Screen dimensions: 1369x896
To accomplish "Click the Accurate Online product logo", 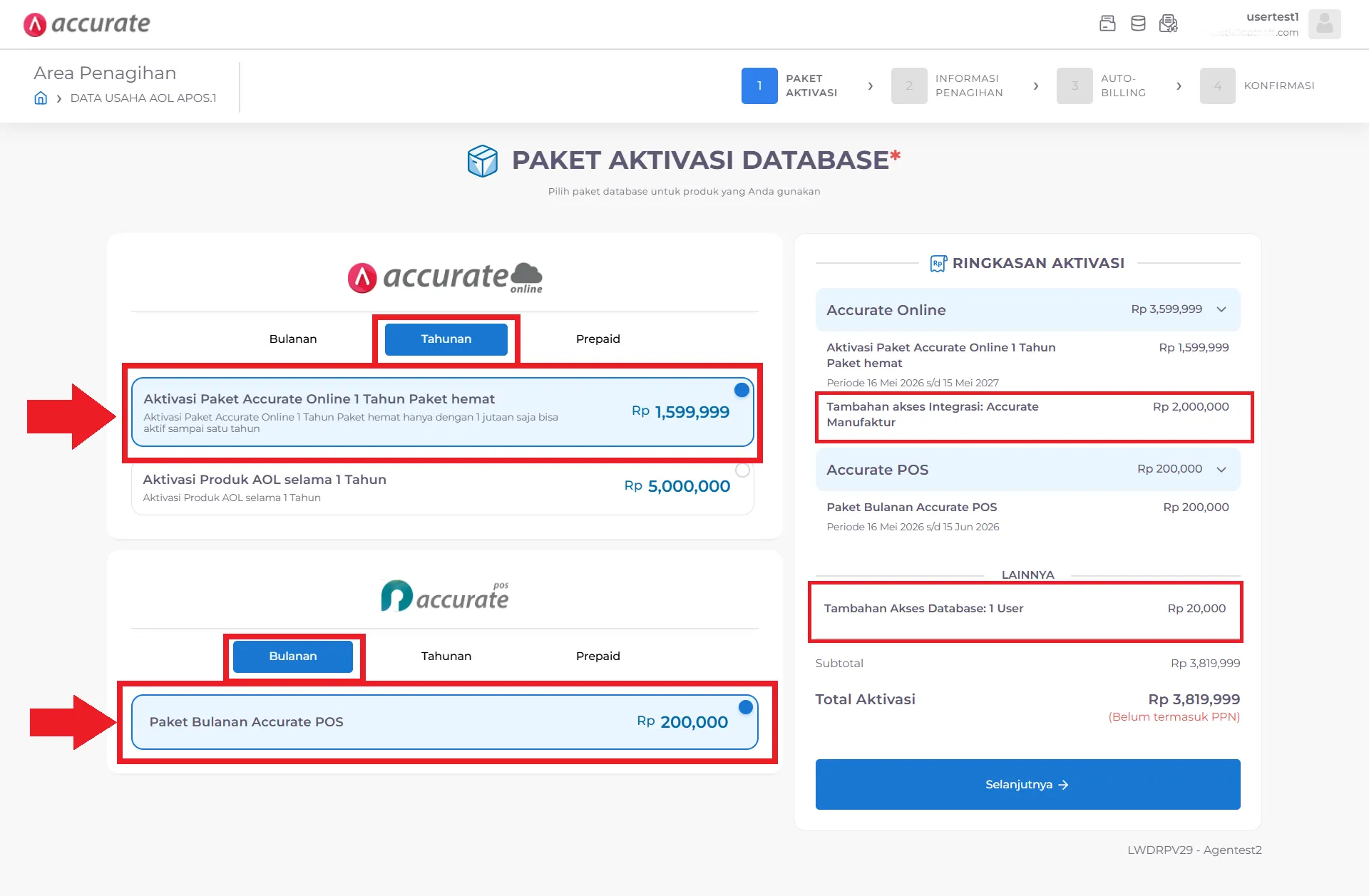I will point(445,277).
